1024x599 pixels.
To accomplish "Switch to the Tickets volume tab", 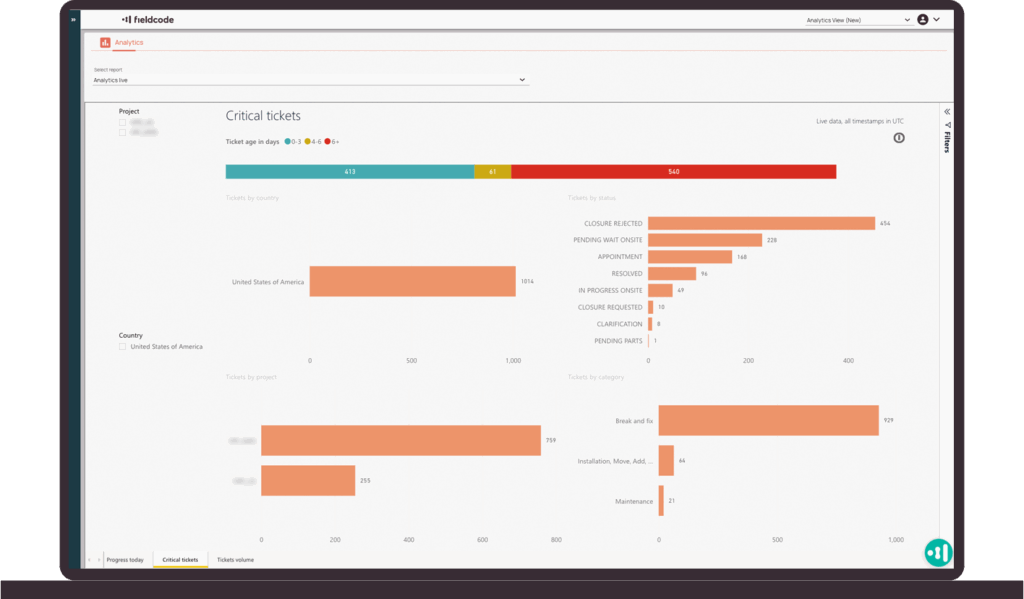I will (235, 560).
